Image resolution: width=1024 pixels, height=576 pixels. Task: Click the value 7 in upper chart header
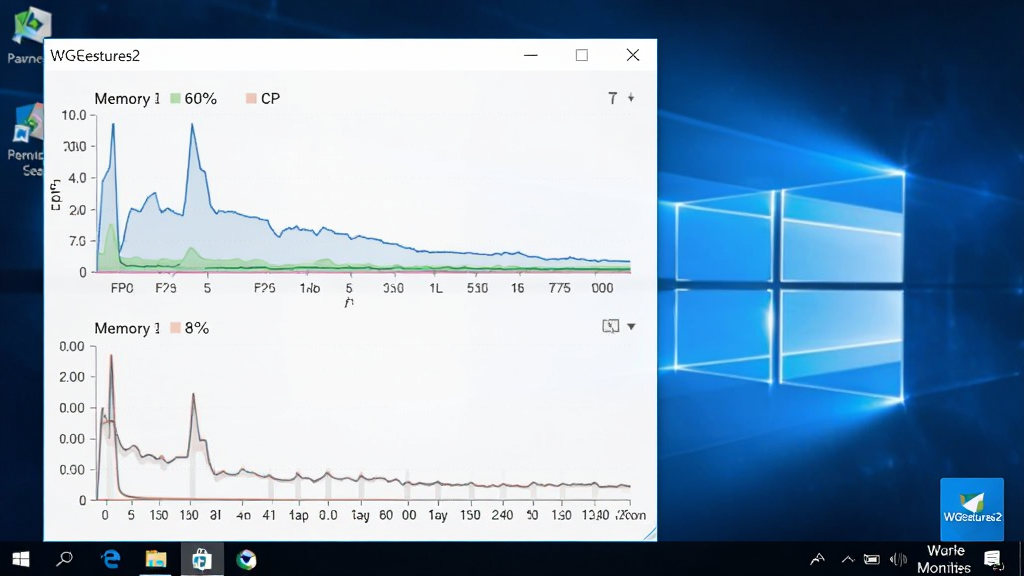(613, 99)
